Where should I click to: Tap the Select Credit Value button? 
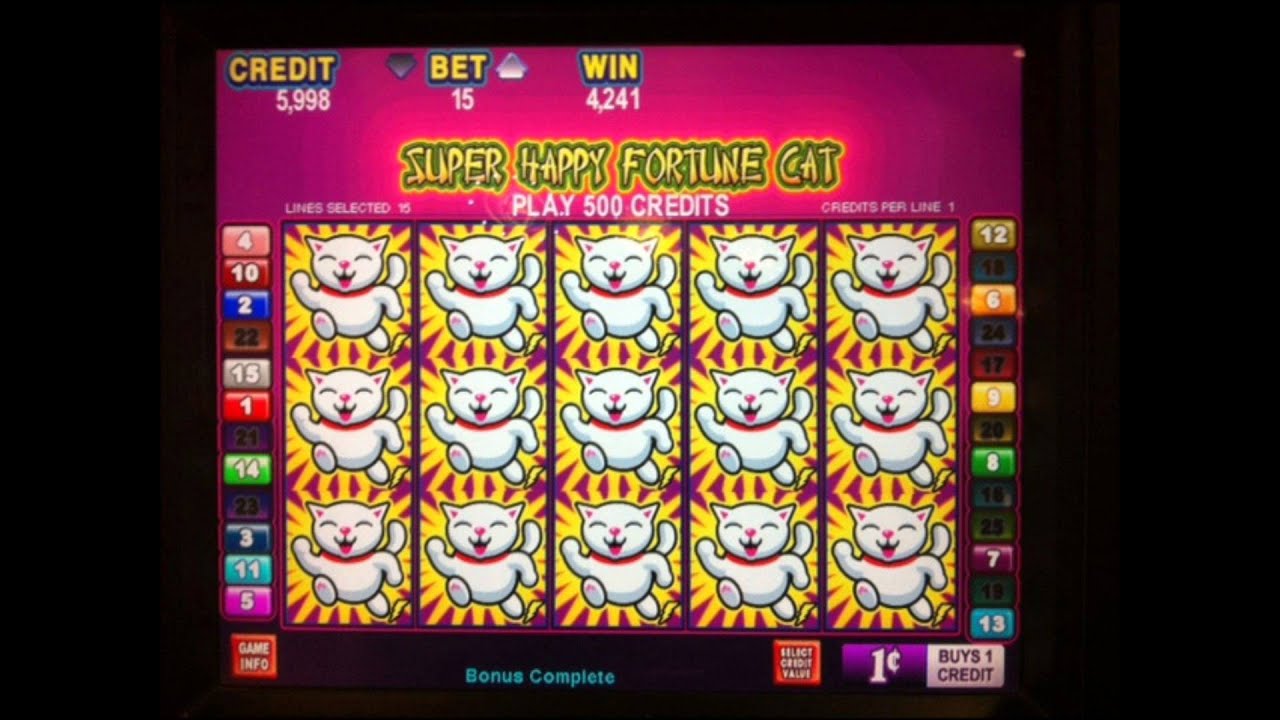[x=796, y=662]
